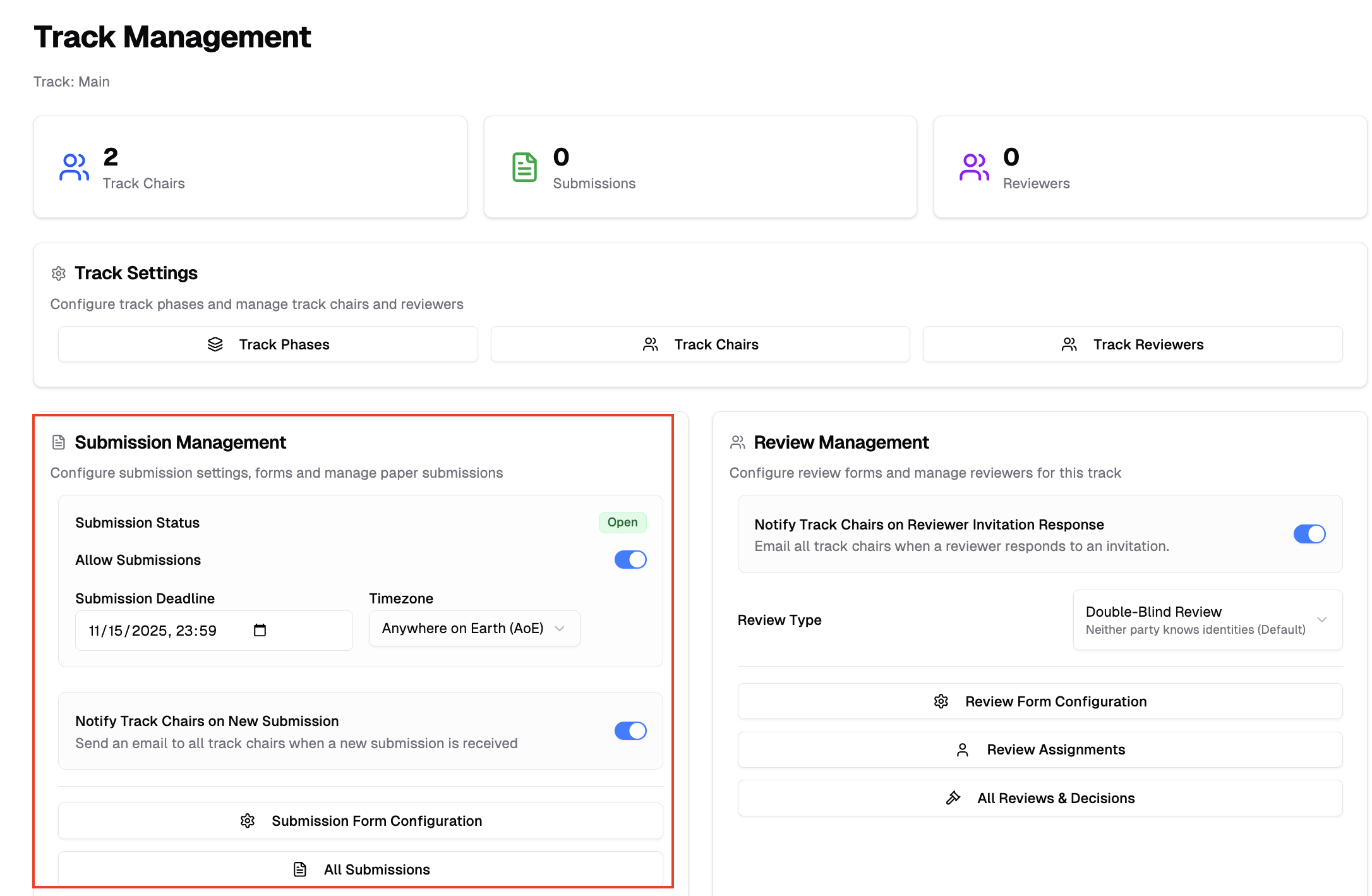Click the Submission Management document icon
The height and width of the screenshot is (896, 1372).
(59, 442)
